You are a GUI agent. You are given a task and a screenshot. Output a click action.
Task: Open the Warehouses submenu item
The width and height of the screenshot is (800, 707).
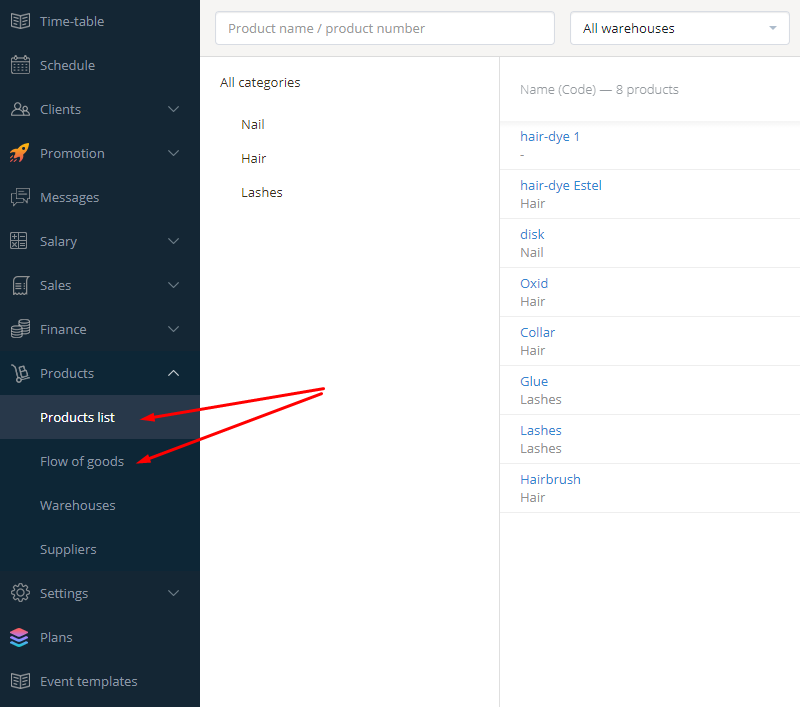click(x=78, y=505)
